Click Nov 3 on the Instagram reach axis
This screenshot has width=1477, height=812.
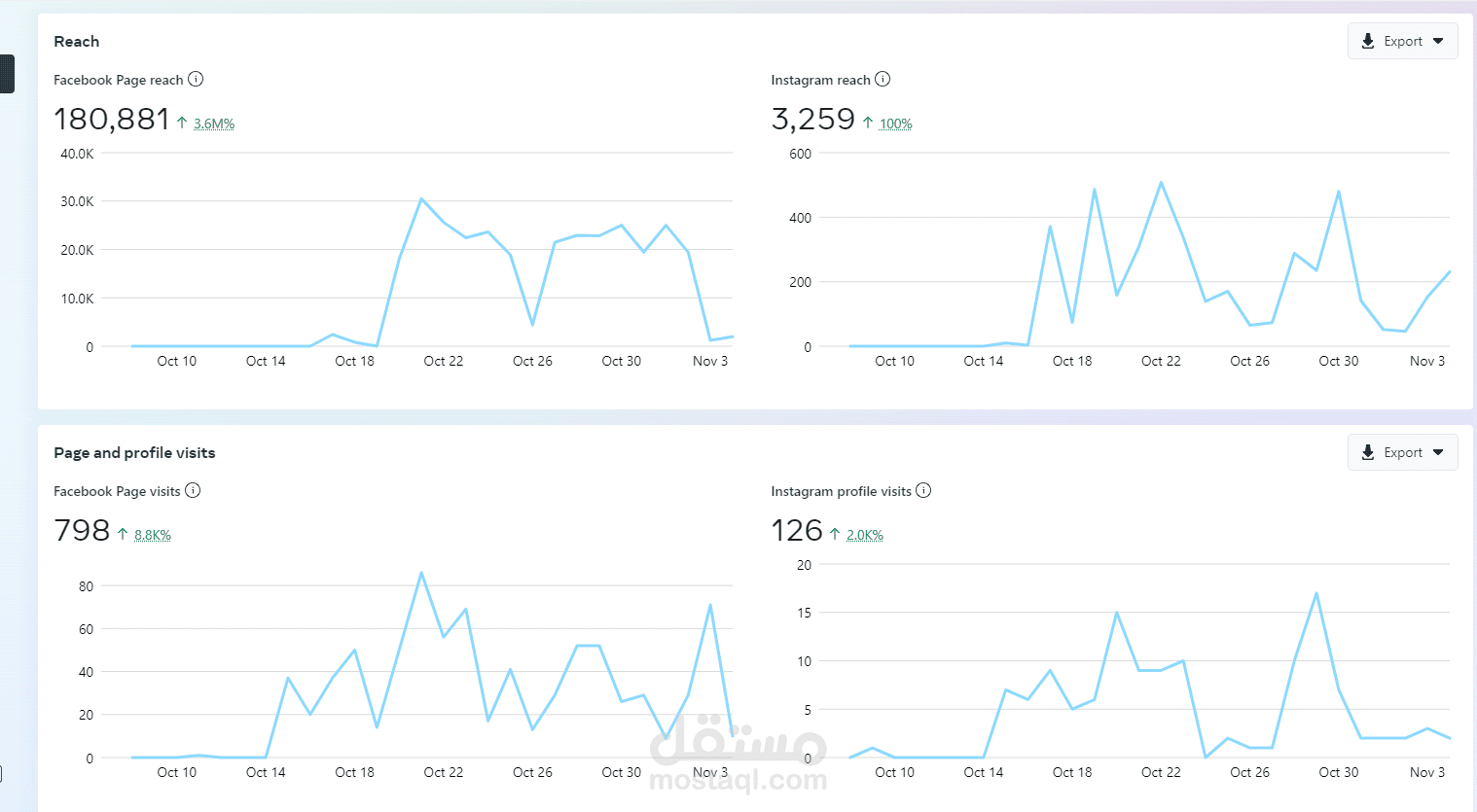(x=1427, y=361)
